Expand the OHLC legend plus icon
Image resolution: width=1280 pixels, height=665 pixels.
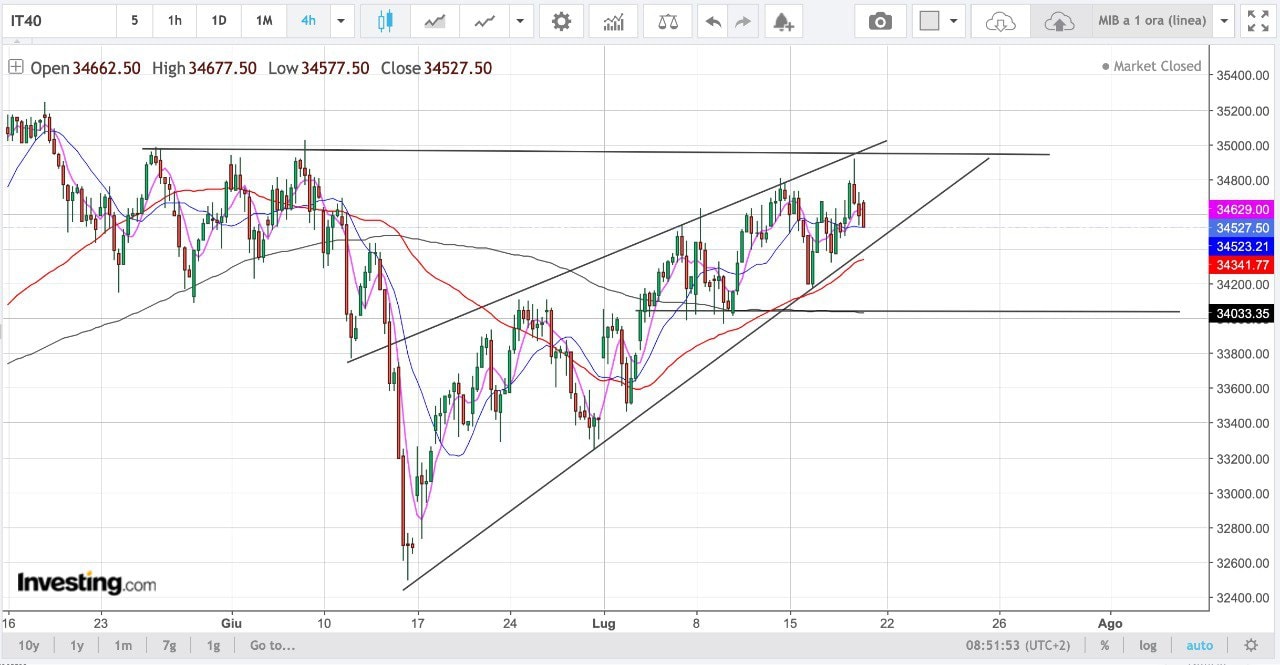pos(15,67)
